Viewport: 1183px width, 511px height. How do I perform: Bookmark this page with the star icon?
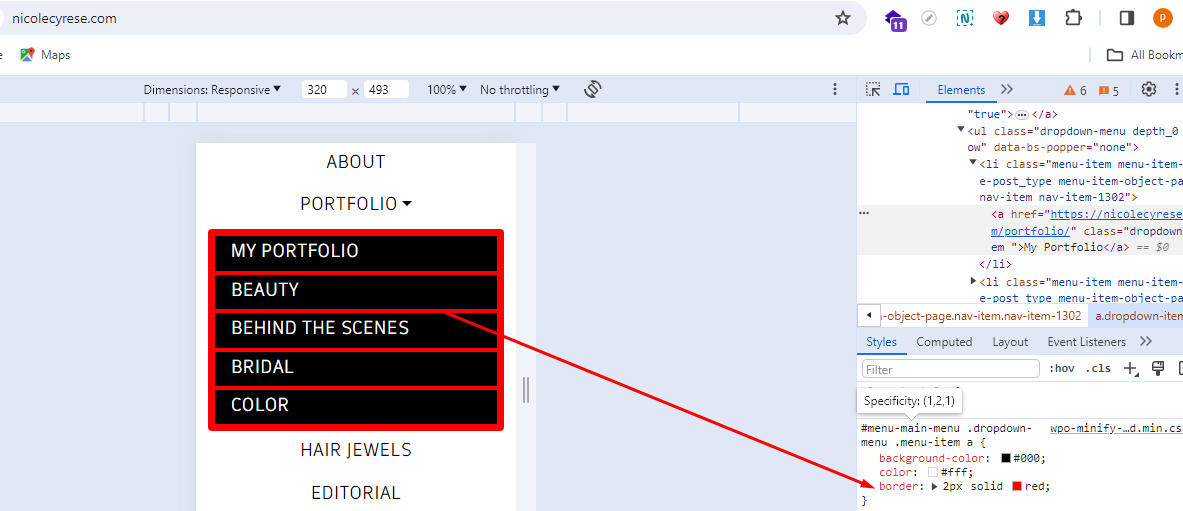843,18
